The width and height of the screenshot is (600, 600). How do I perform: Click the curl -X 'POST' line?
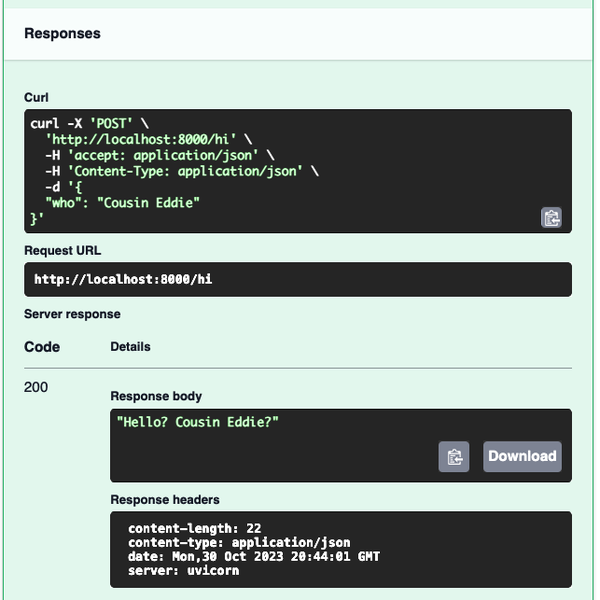(x=90, y=123)
